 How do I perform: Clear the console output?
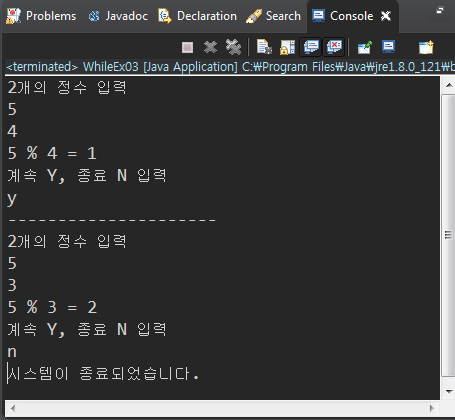[x=264, y=47]
